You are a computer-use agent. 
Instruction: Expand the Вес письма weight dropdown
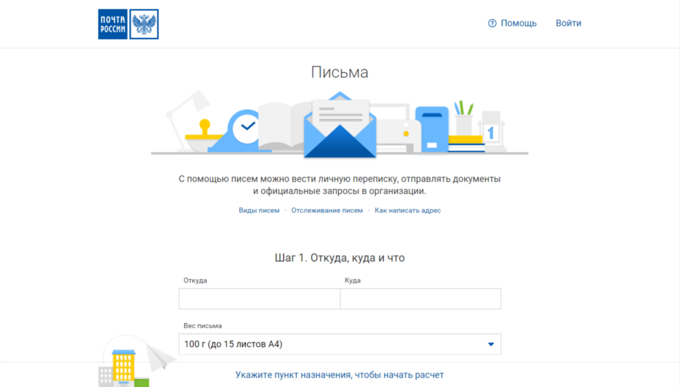[340, 344]
